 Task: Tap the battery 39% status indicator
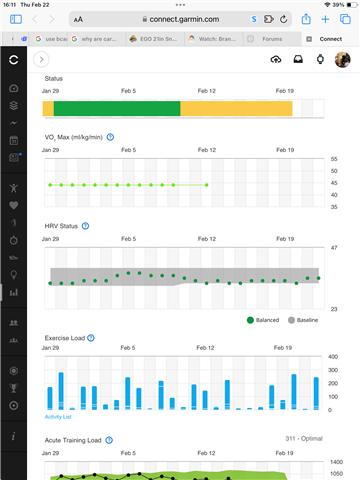click(x=344, y=5)
